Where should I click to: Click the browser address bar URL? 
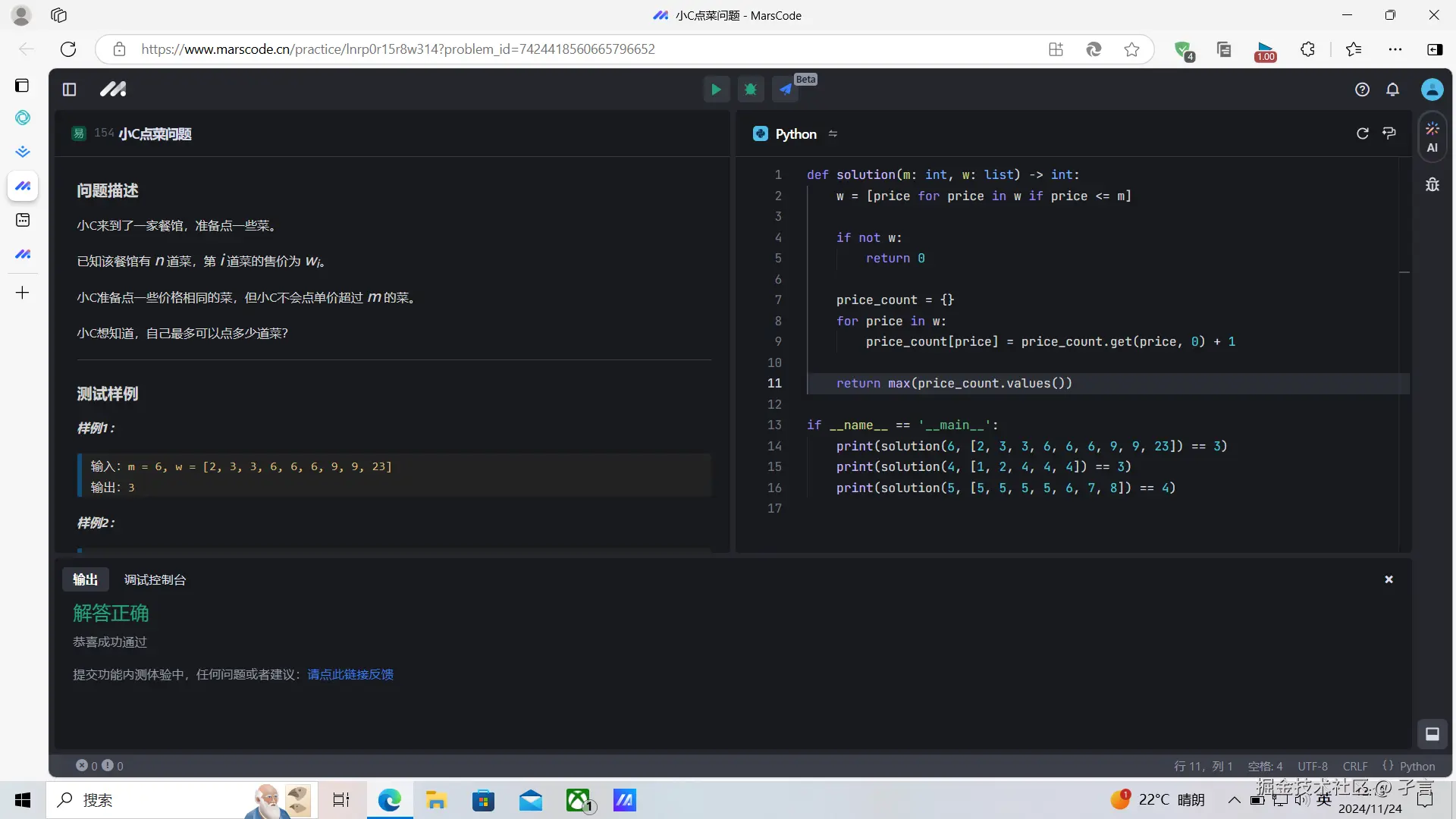click(x=397, y=49)
